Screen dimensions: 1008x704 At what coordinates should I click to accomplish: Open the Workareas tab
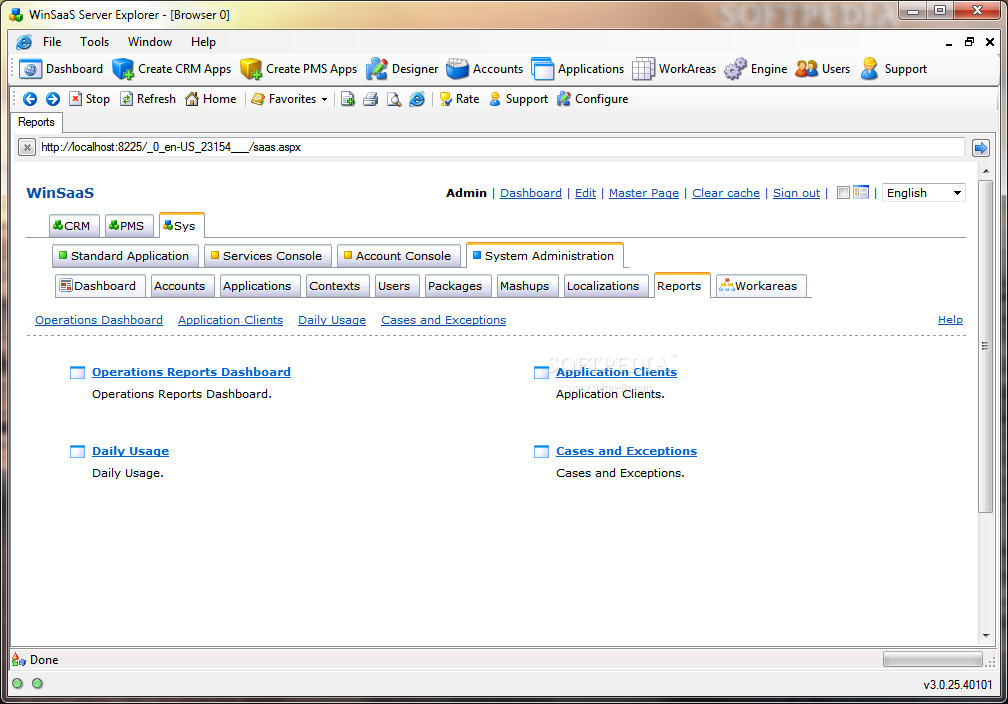tap(761, 286)
